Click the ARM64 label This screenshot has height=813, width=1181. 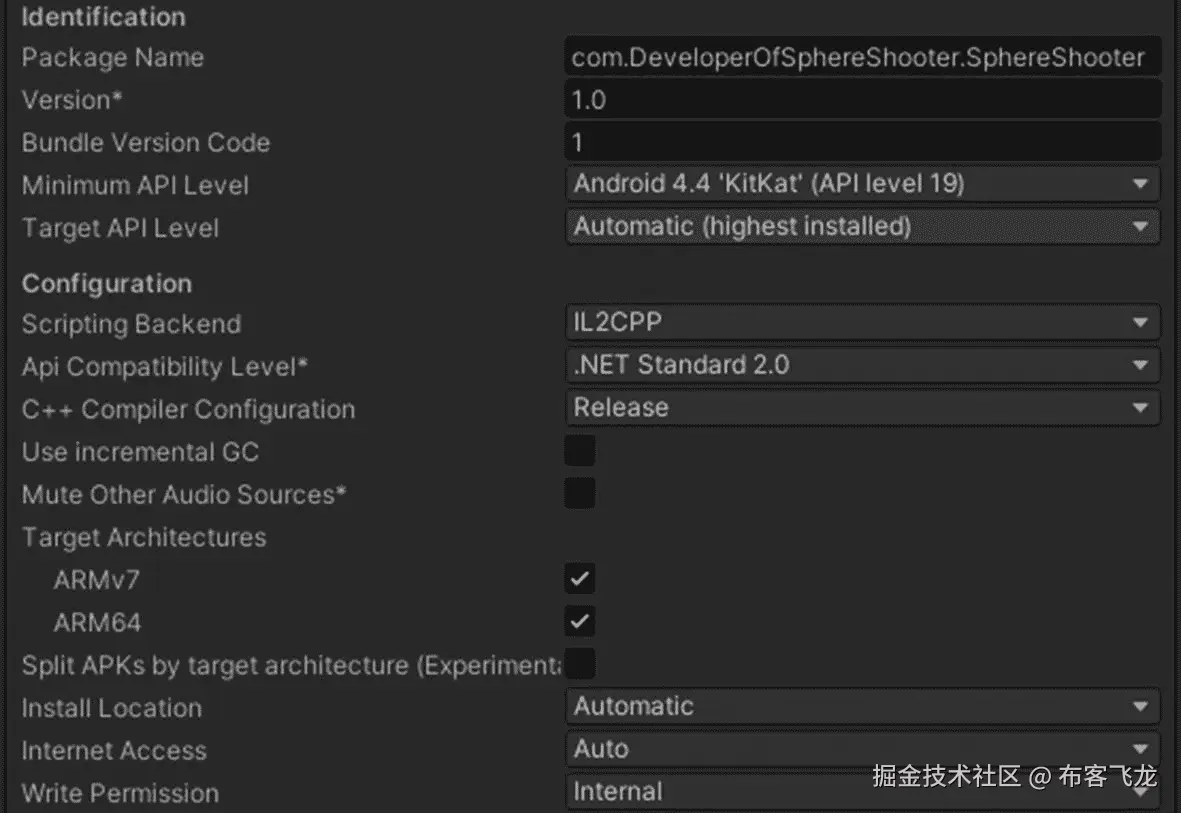(x=97, y=622)
